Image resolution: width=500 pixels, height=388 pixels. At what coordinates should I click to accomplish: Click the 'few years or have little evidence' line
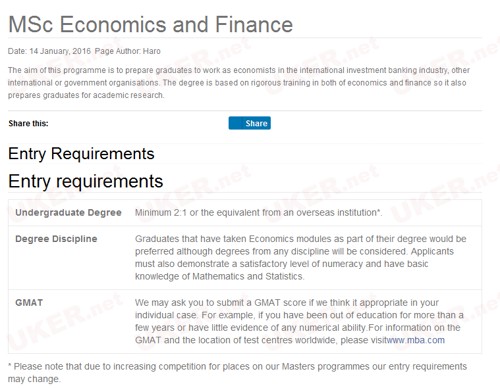click(x=298, y=327)
